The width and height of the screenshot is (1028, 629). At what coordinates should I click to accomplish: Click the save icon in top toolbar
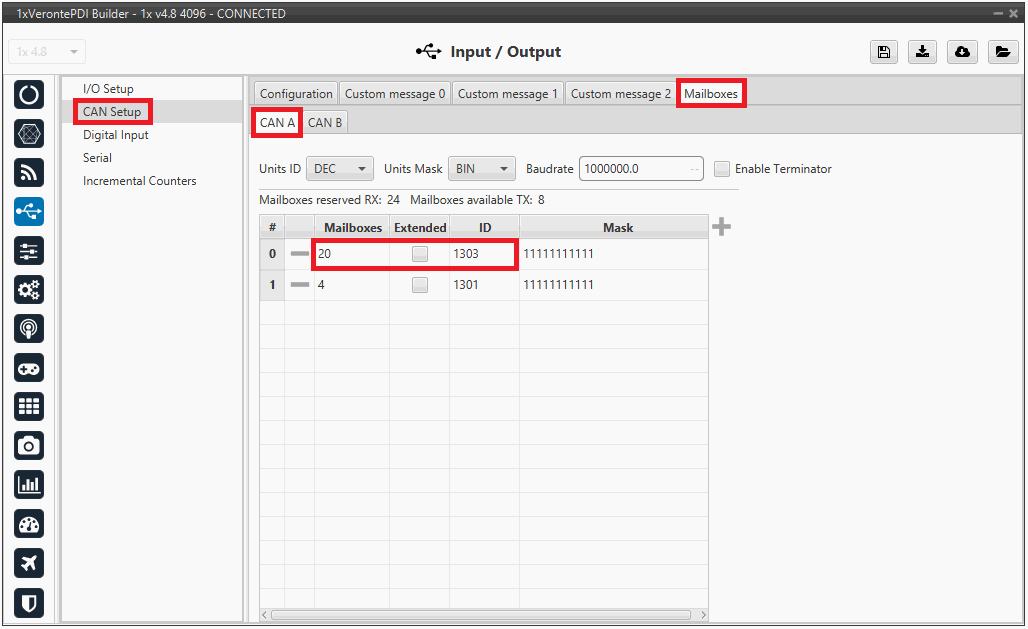click(x=883, y=52)
